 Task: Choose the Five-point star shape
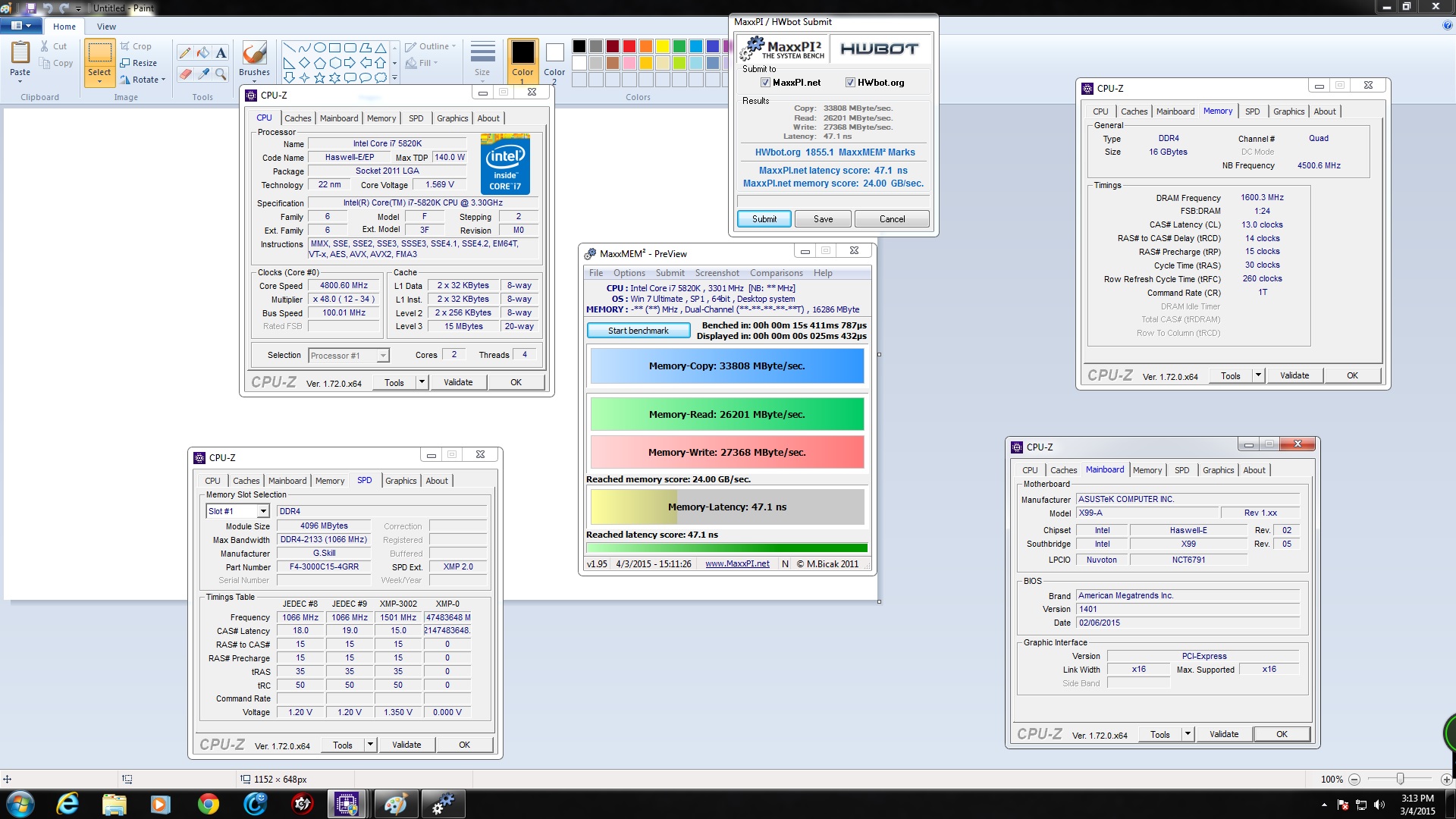[x=319, y=77]
